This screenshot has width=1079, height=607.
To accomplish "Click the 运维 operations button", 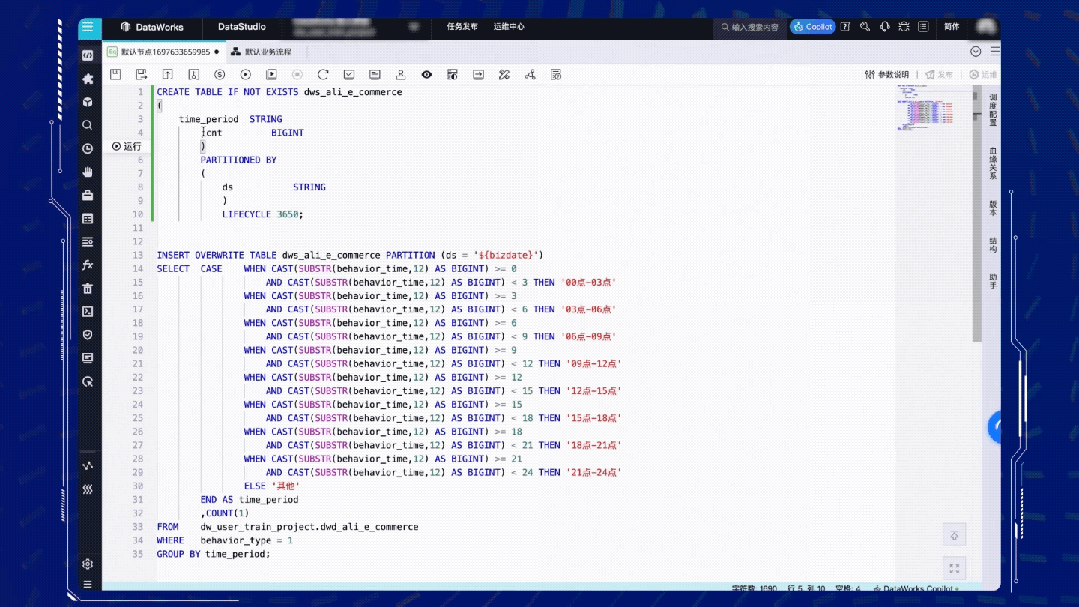I will pyautogui.click(x=983, y=74).
